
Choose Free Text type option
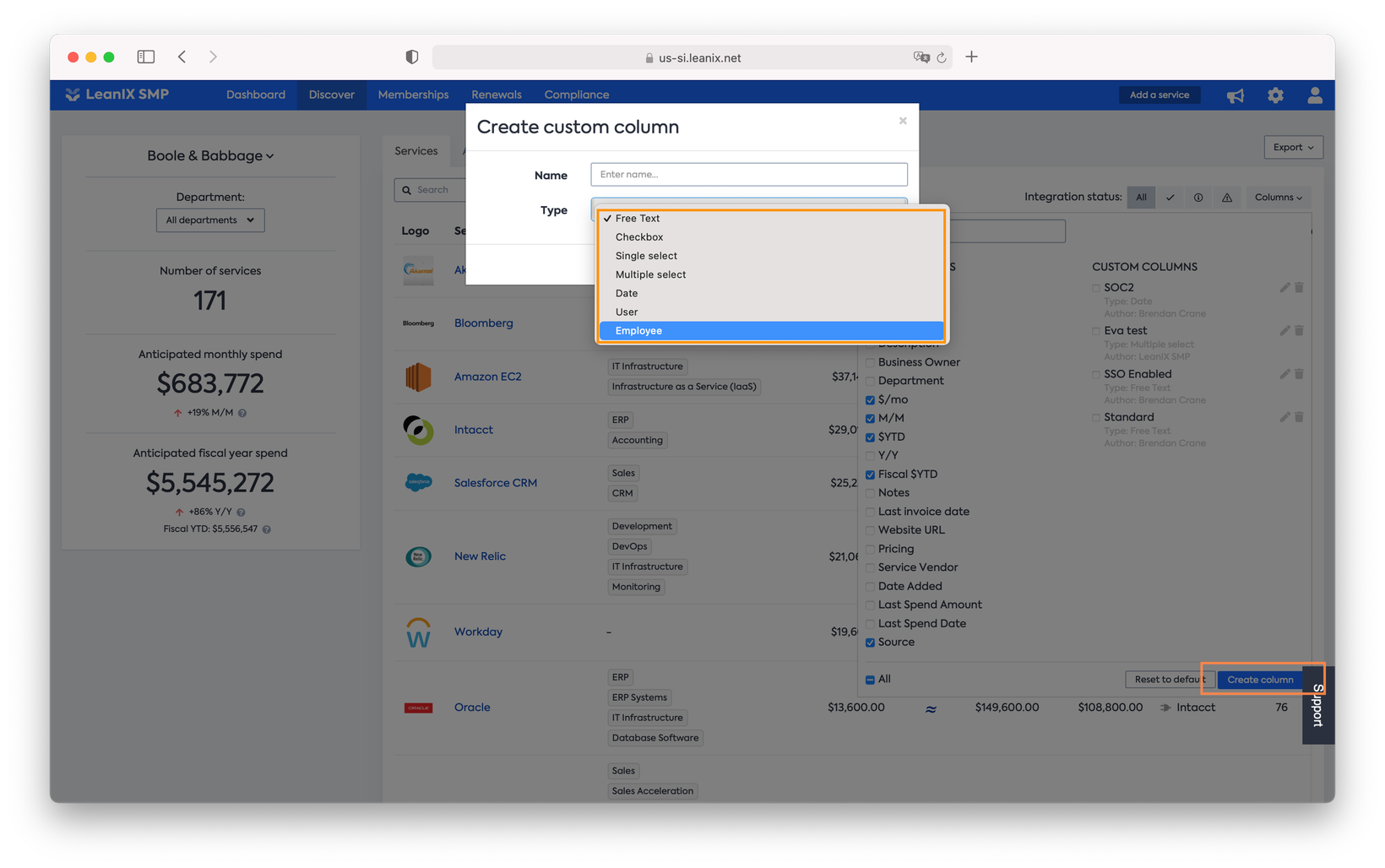tap(771, 219)
